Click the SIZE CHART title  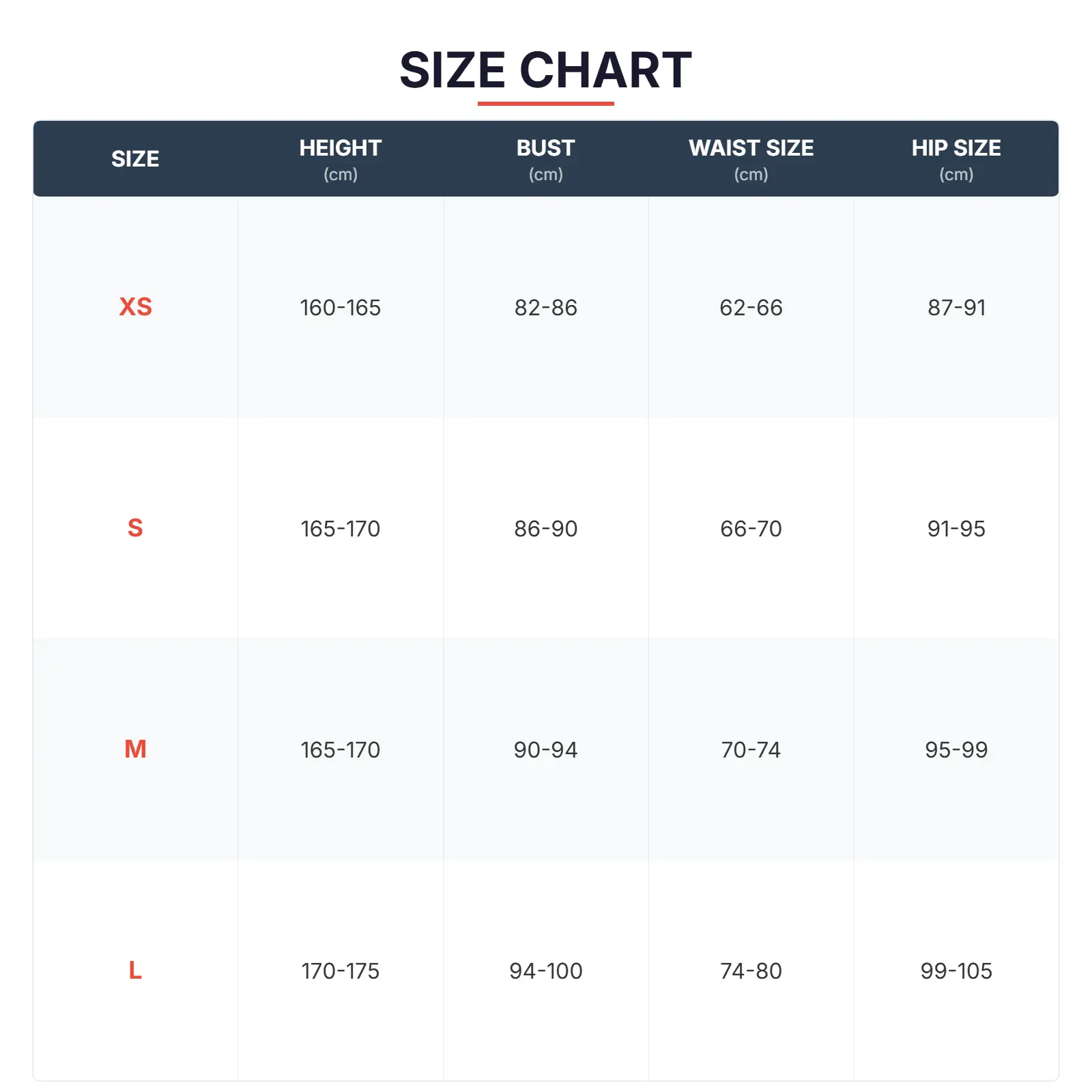(x=545, y=70)
